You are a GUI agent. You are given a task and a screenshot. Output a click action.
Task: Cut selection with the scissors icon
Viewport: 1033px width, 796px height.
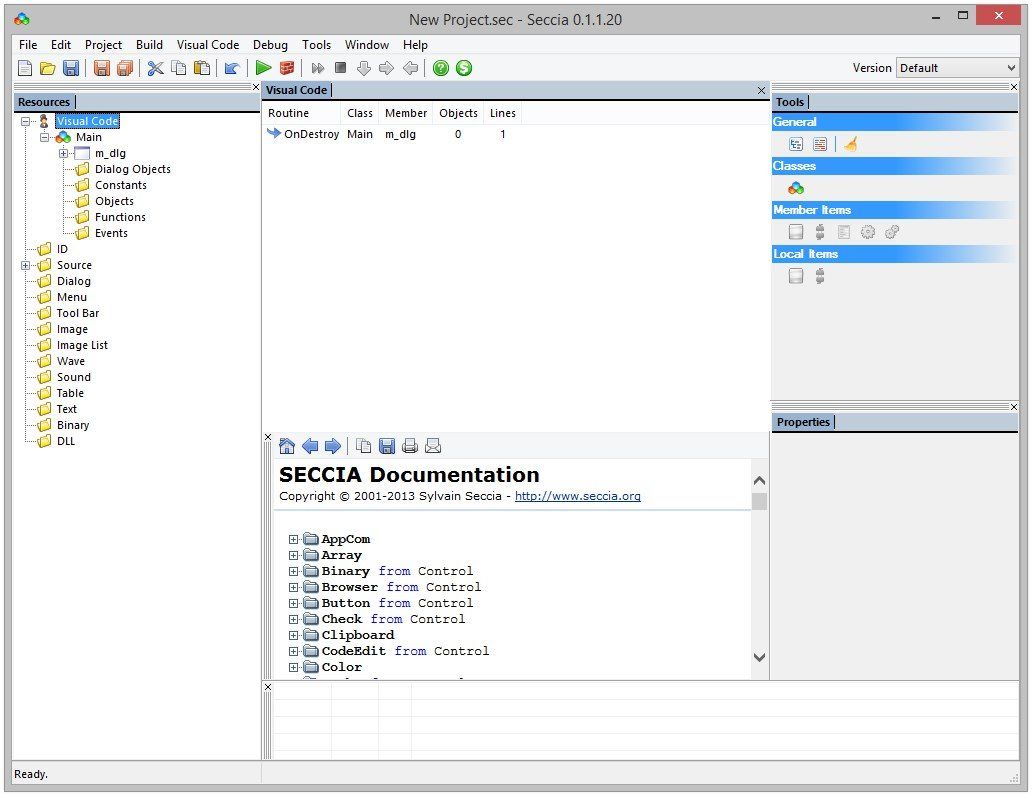point(155,68)
